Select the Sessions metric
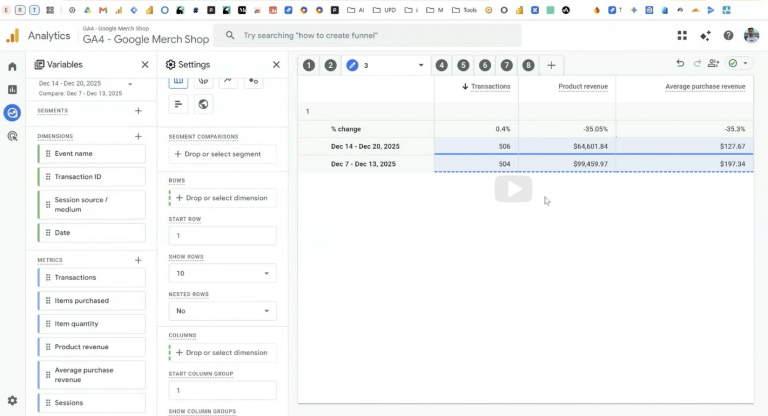The width and height of the screenshot is (768, 416). 92,403
